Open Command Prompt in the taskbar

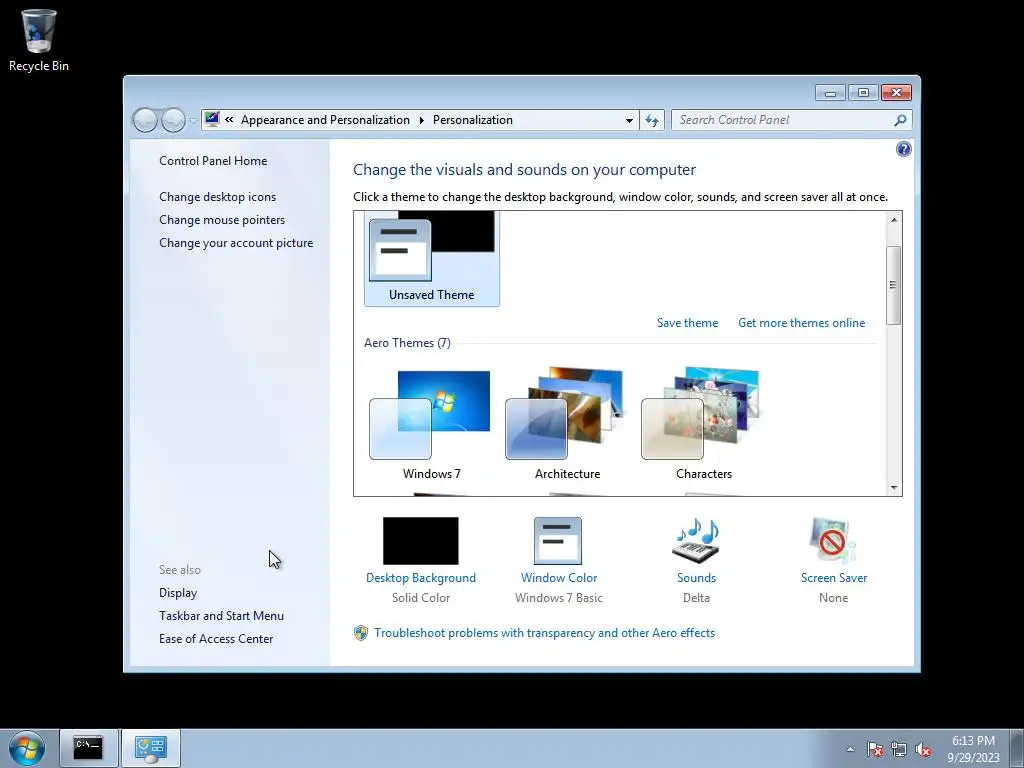88,748
